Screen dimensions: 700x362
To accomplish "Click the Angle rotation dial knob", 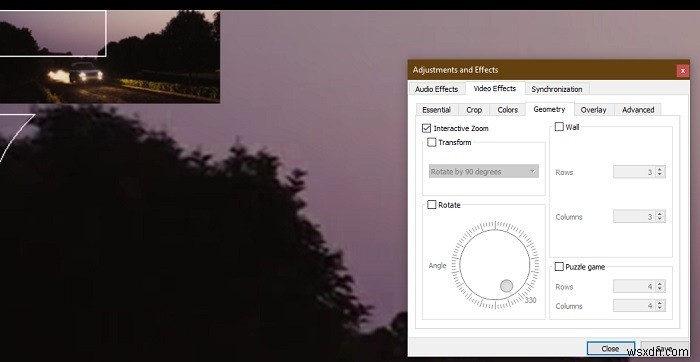I will pyautogui.click(x=506, y=286).
